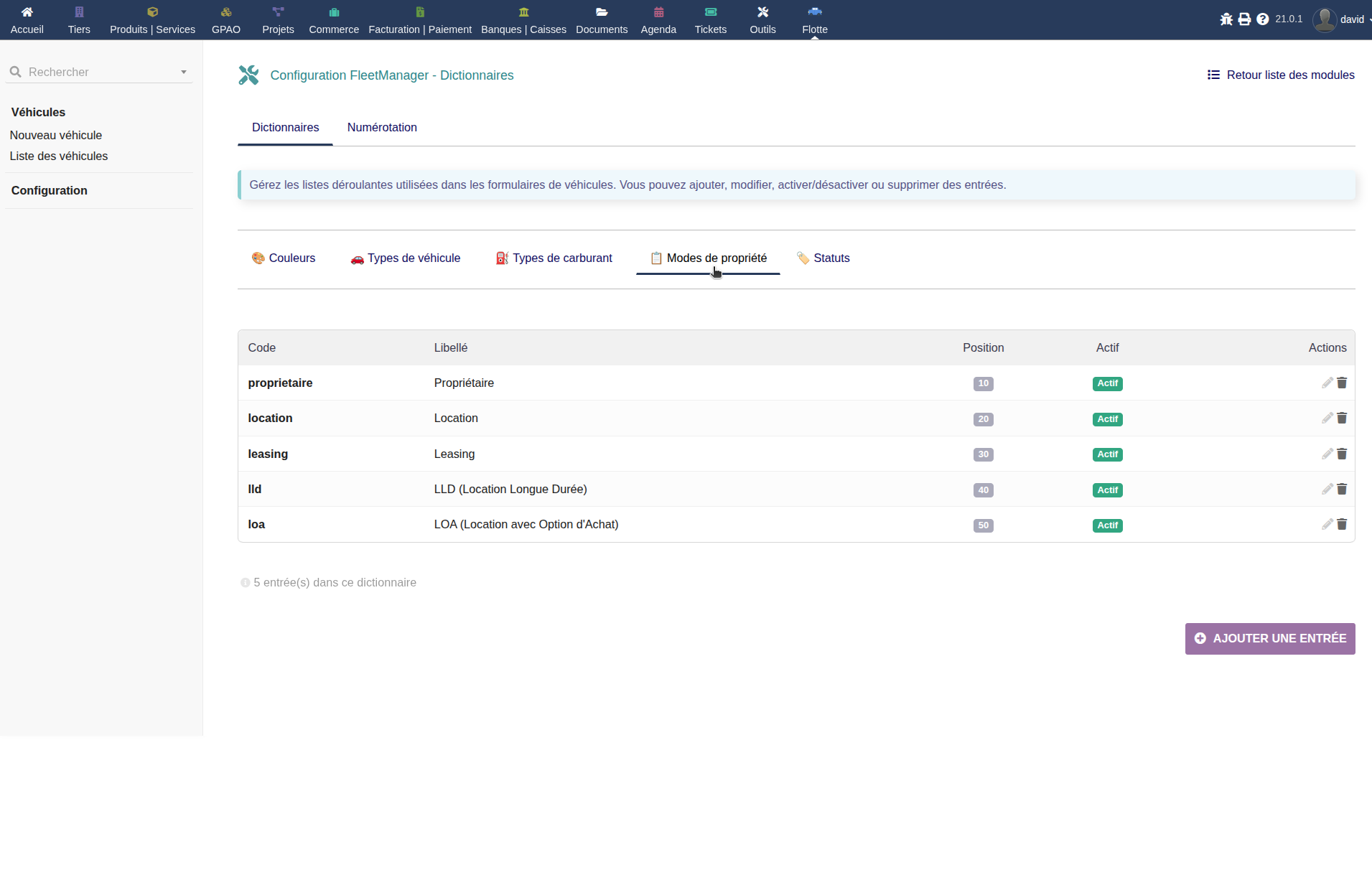Toggle the Actif status of leasing entry

pos(1107,454)
